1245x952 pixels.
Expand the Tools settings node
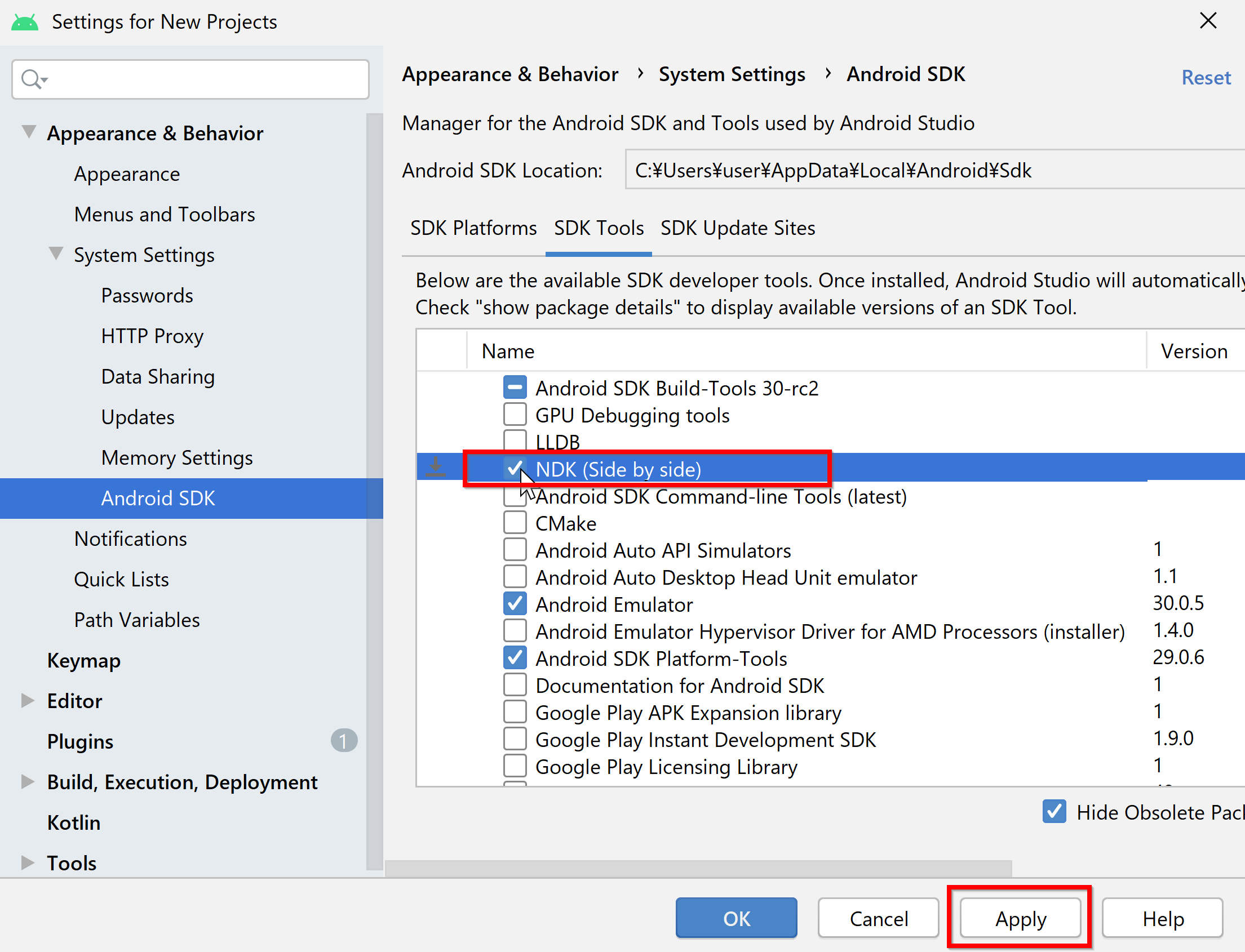27,862
